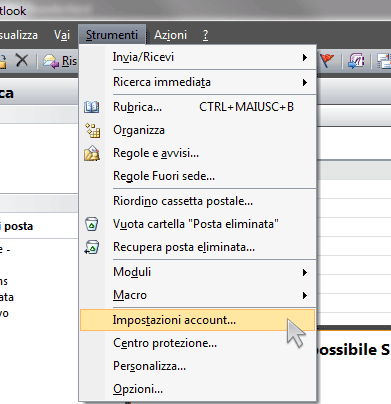Open Regole e avvisi dialog
Viewport: 391px width, 404px height.
tap(198, 153)
